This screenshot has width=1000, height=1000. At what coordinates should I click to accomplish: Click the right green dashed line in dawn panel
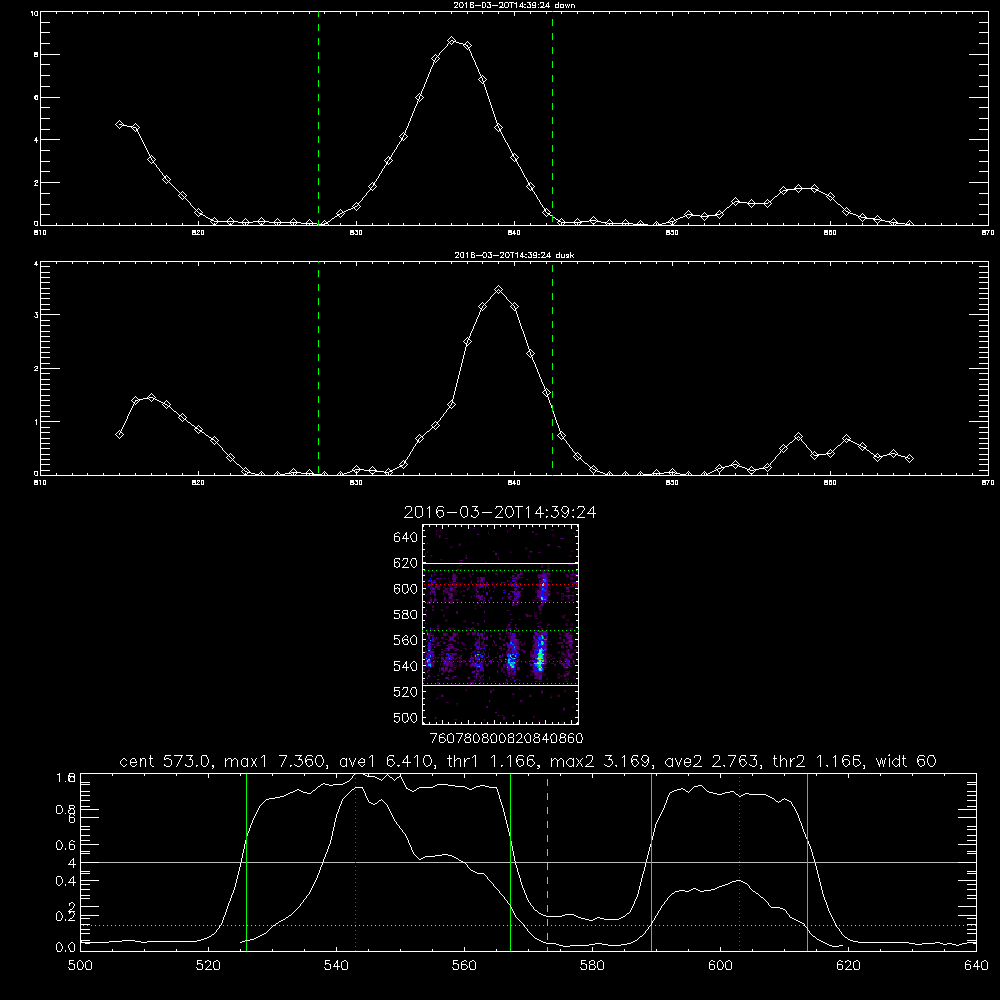pyautogui.click(x=552, y=119)
